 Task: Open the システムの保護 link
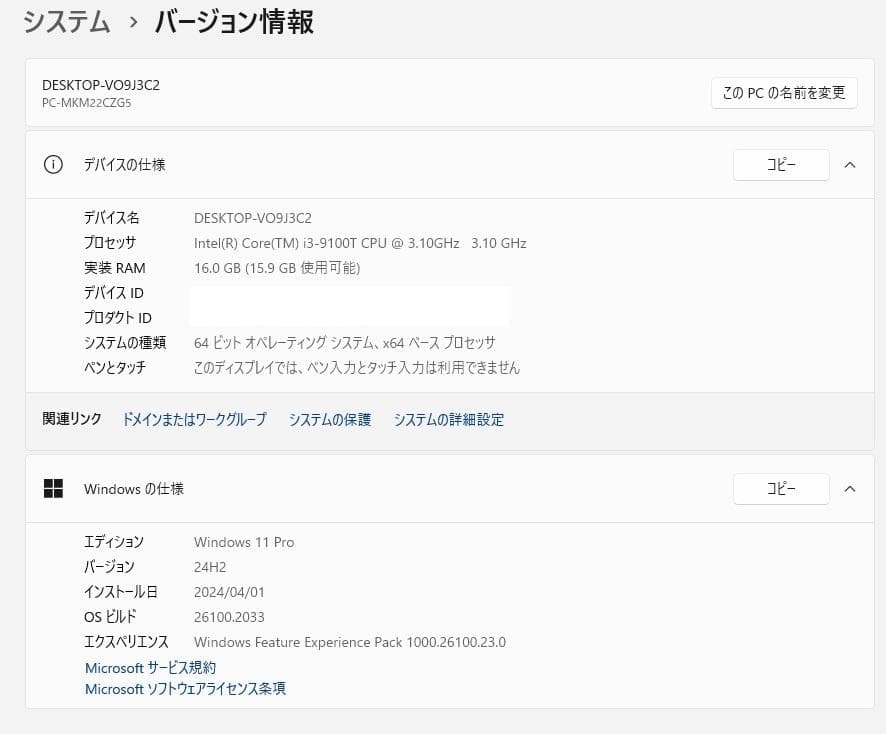pyautogui.click(x=331, y=420)
